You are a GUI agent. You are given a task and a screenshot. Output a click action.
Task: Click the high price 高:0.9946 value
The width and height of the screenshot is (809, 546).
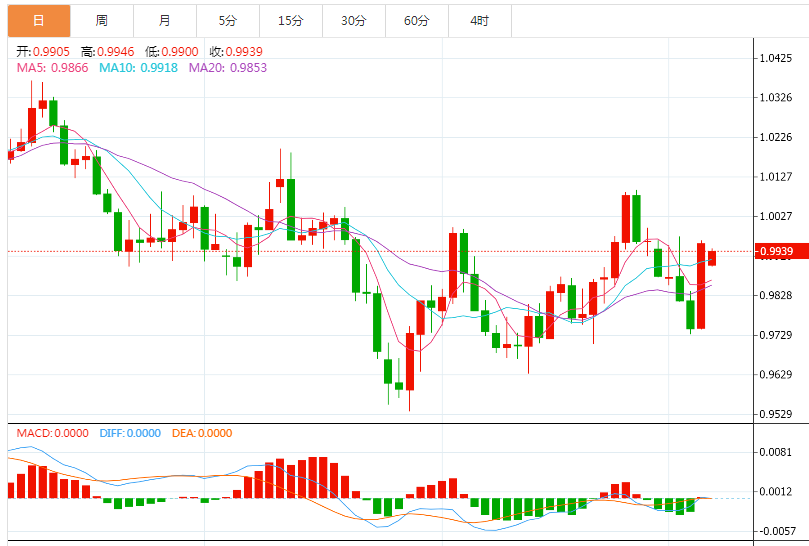tap(107, 52)
